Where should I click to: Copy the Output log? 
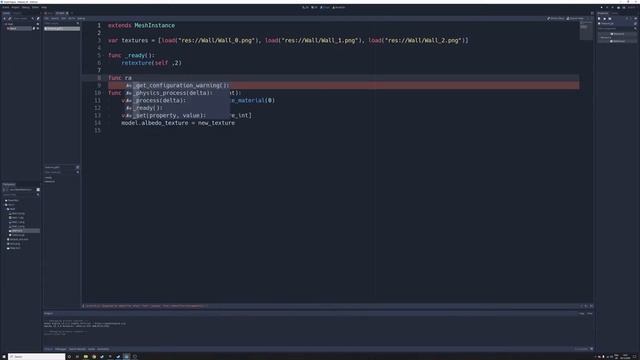pyautogui.click(x=582, y=313)
